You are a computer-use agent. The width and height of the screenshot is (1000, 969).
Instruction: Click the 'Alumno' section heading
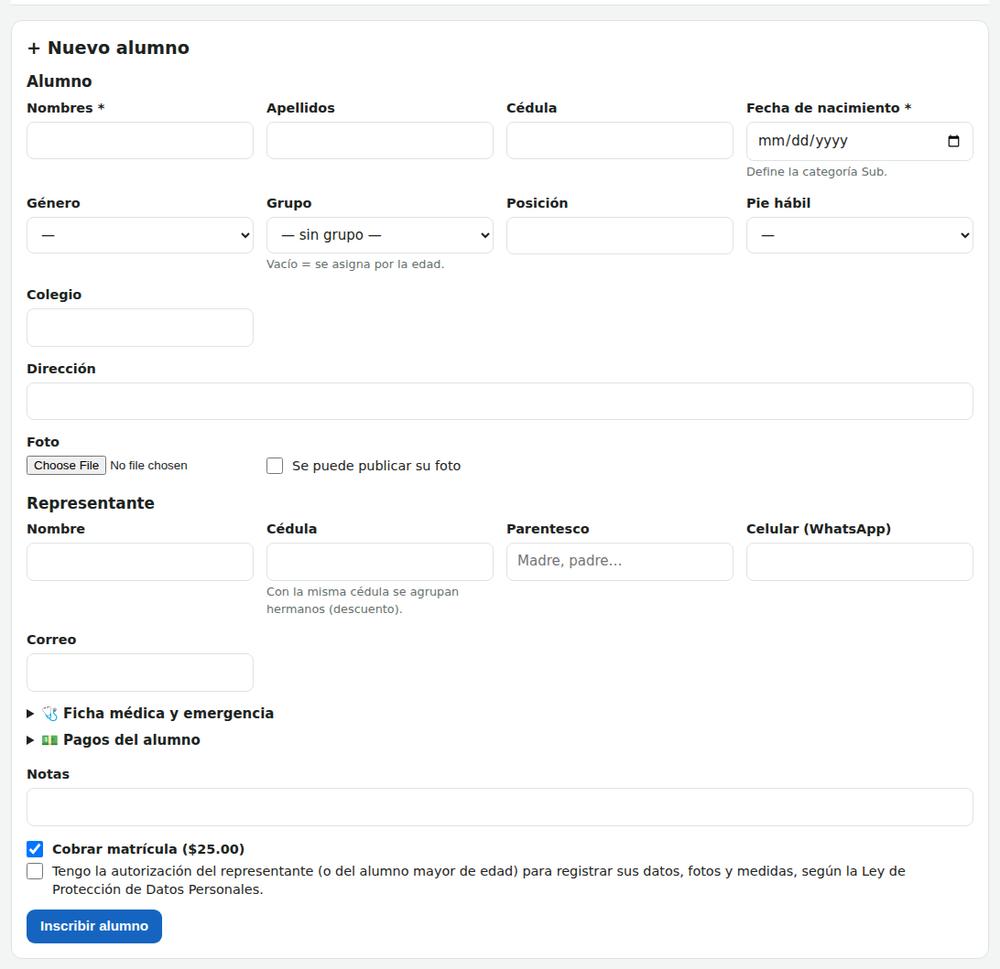(x=59, y=81)
